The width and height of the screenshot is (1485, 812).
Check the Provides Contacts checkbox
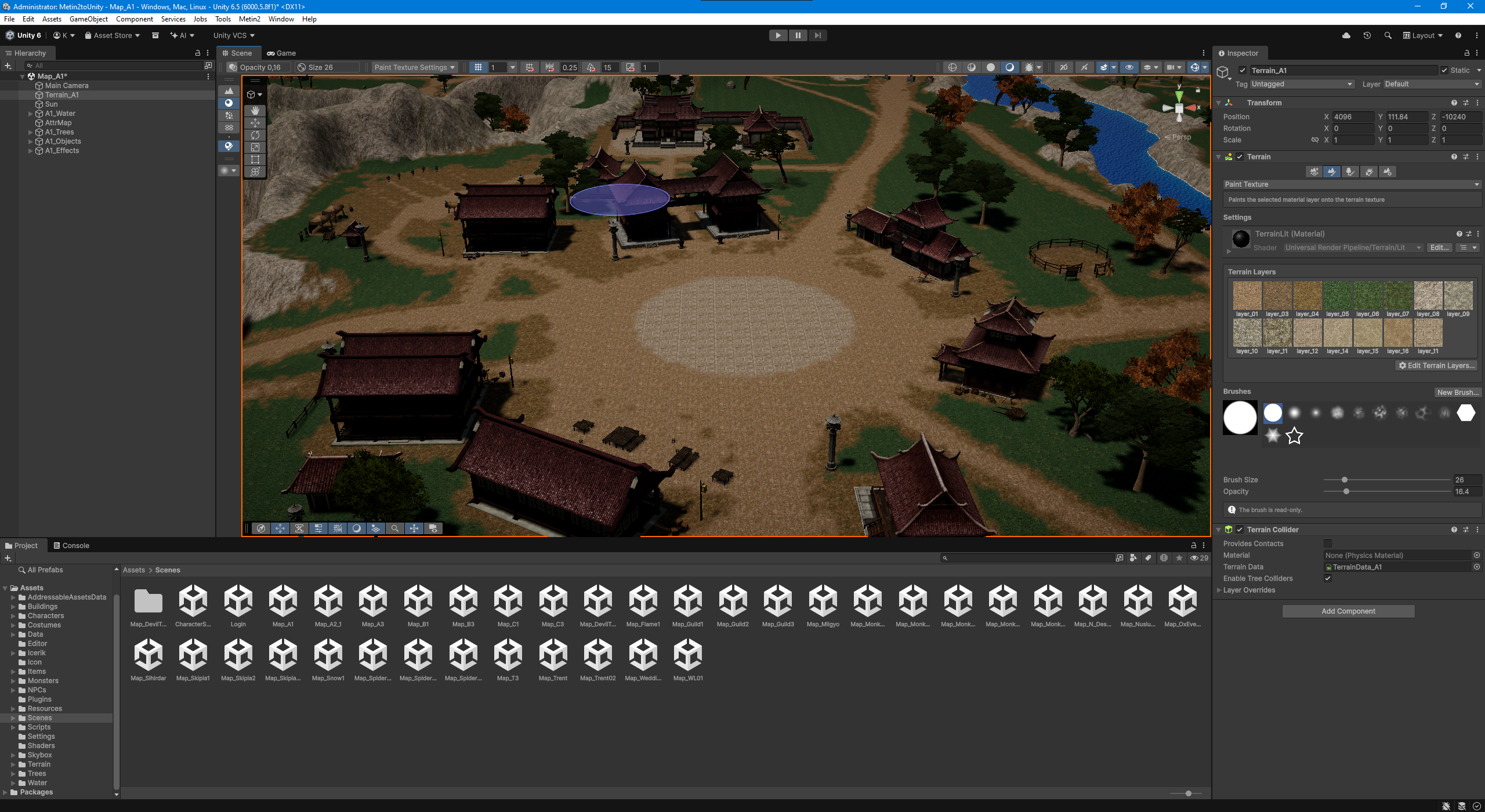point(1328,543)
